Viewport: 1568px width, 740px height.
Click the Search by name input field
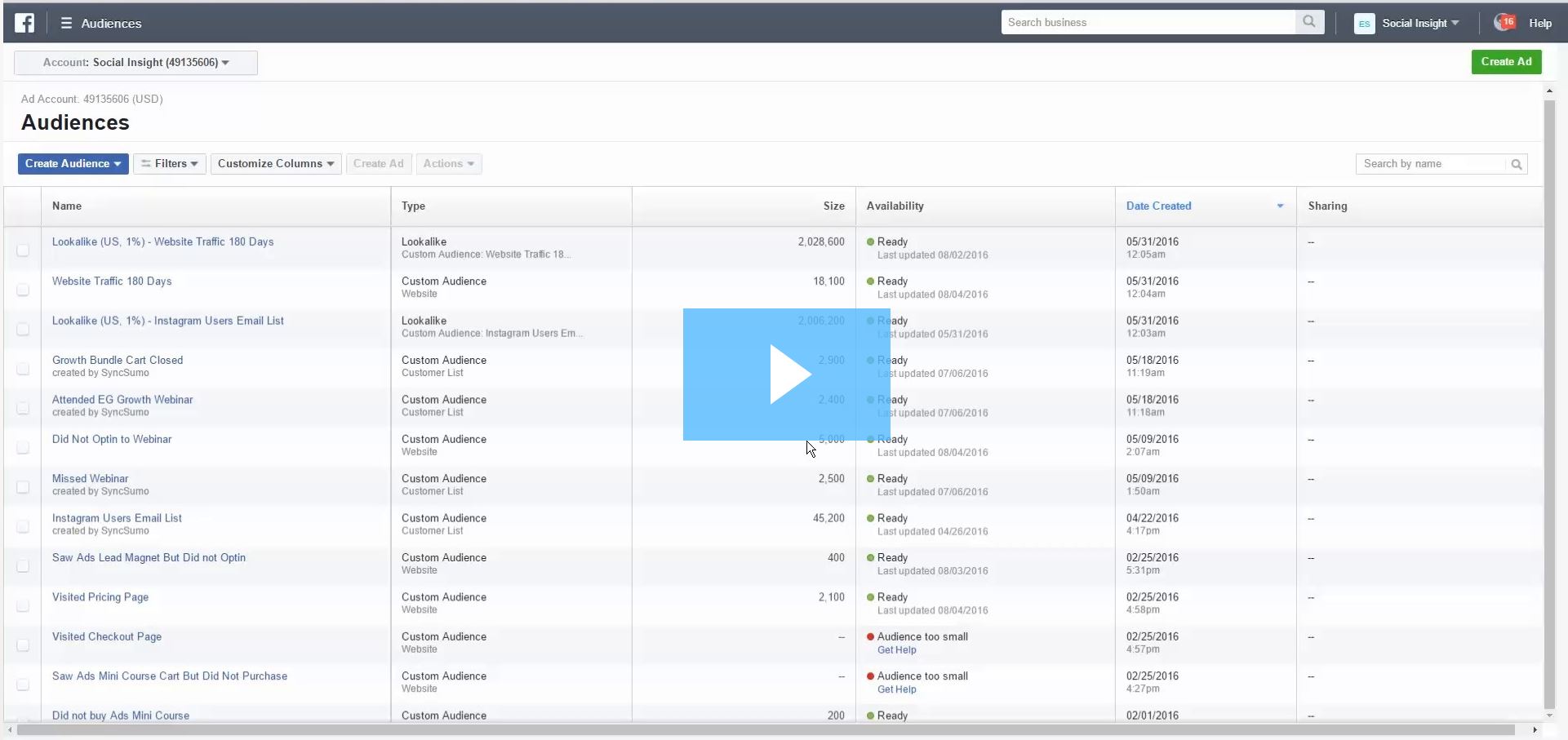pyautogui.click(x=1431, y=164)
